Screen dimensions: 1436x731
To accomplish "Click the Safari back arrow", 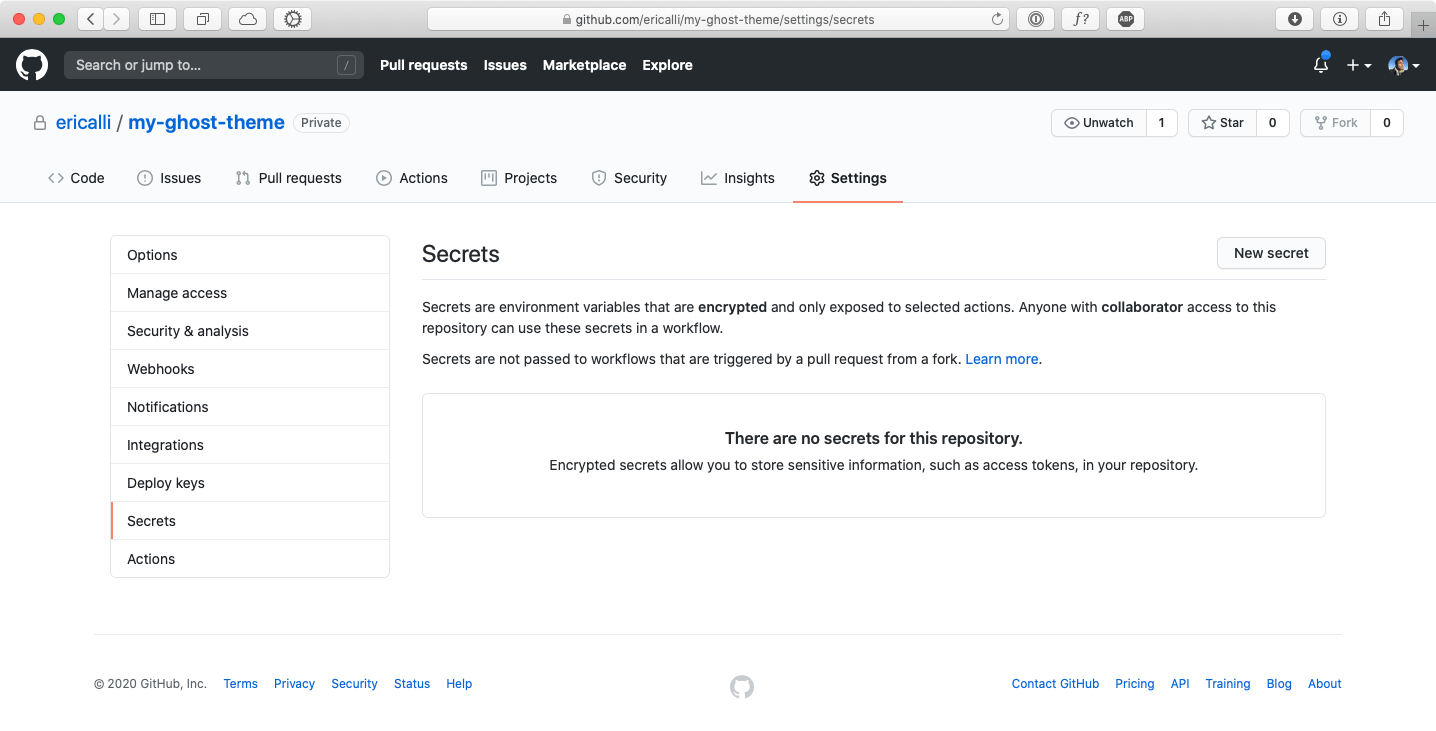I will (90, 19).
